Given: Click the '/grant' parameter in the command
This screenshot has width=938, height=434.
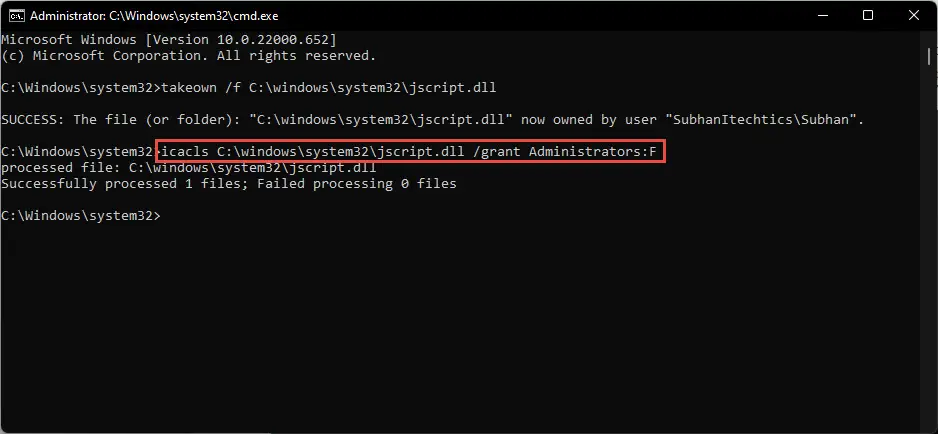Looking at the screenshot, I should pos(497,152).
